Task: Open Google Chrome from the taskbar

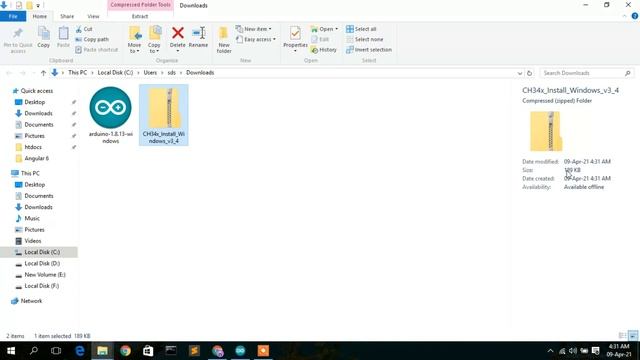Action: 125,351
